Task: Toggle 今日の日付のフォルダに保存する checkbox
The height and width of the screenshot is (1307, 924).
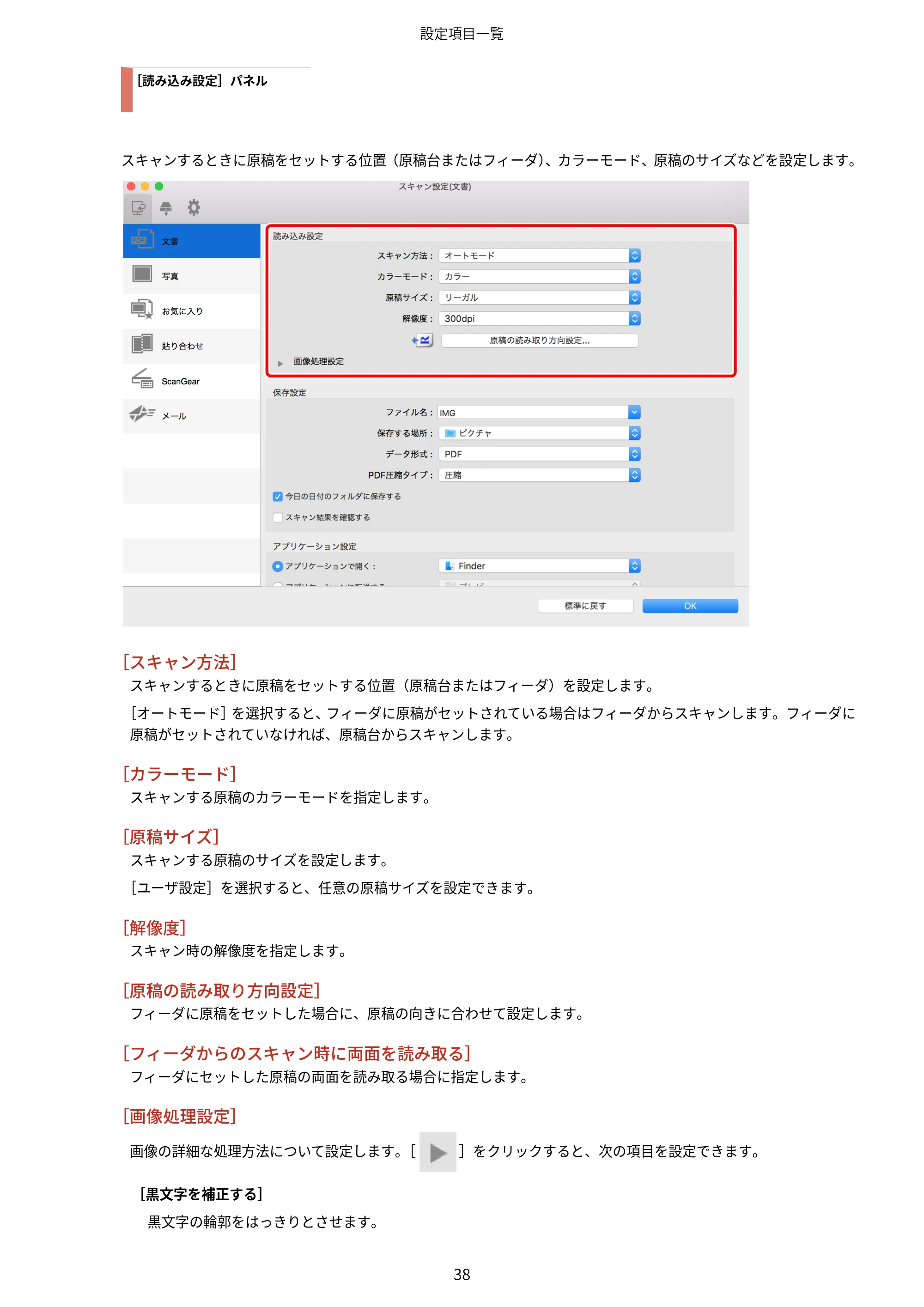Action: tap(278, 496)
